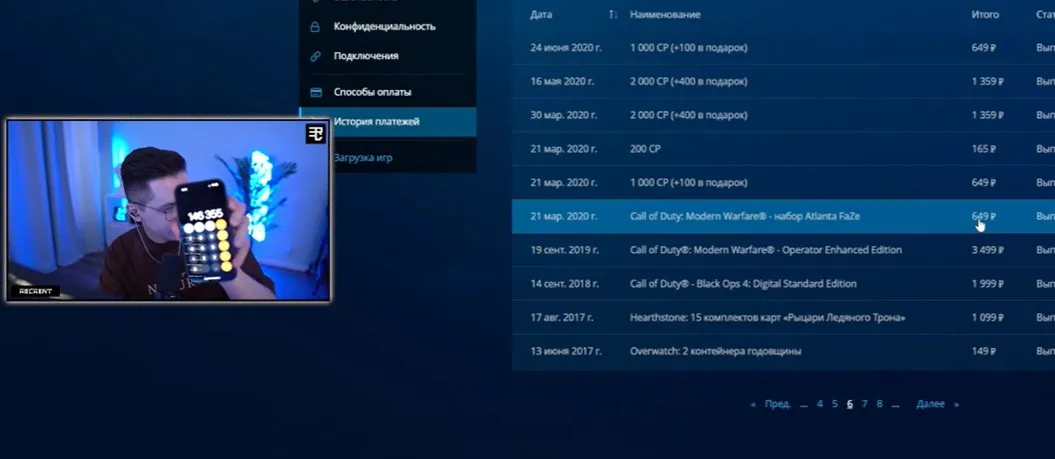Viewport: 1055px width, 459px height.
Task: Click the 165 ₽ total
Action: click(984, 149)
